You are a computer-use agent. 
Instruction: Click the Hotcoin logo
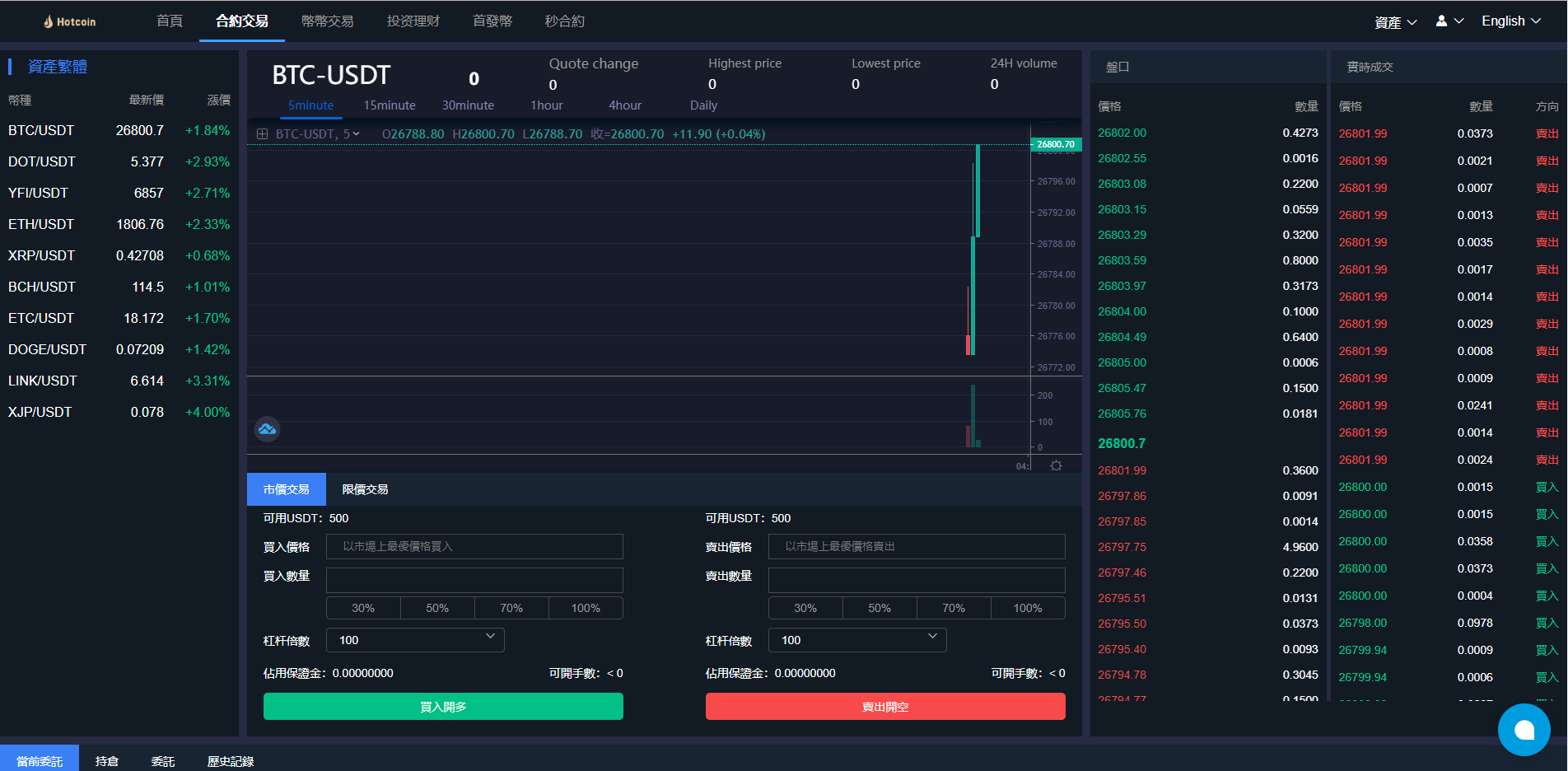click(x=70, y=21)
